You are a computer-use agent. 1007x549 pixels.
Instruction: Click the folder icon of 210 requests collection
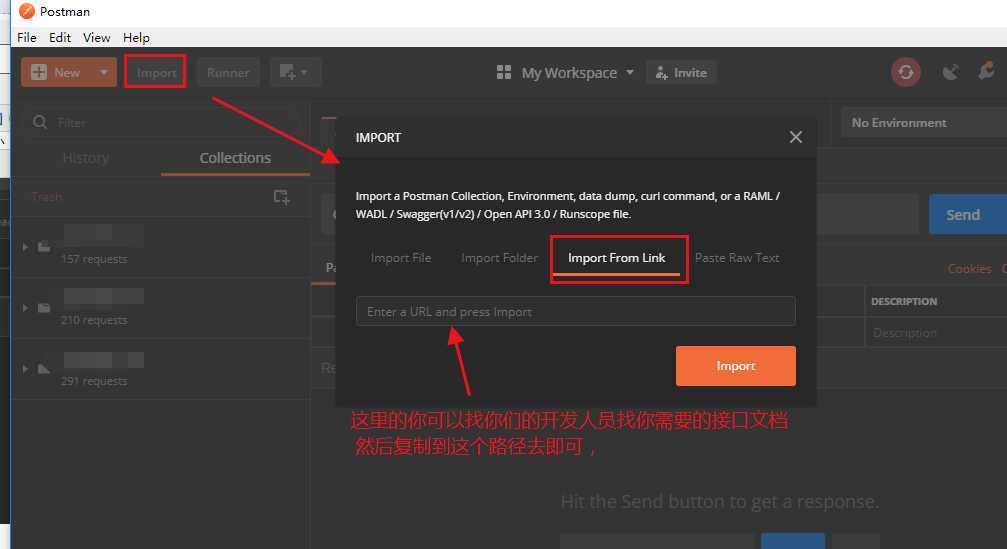[44, 308]
